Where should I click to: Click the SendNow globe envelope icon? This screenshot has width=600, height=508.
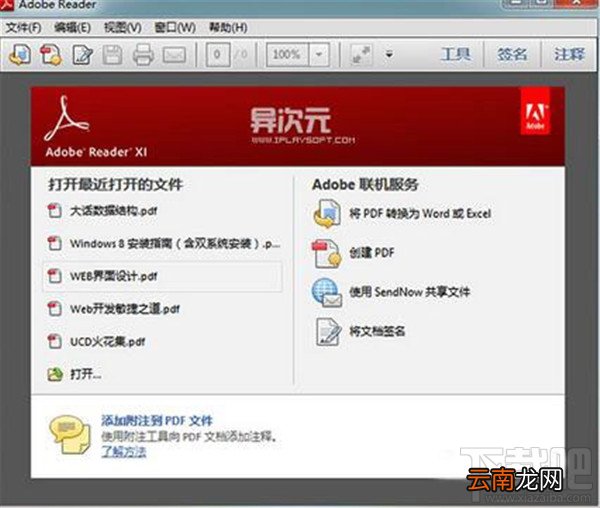(x=327, y=293)
